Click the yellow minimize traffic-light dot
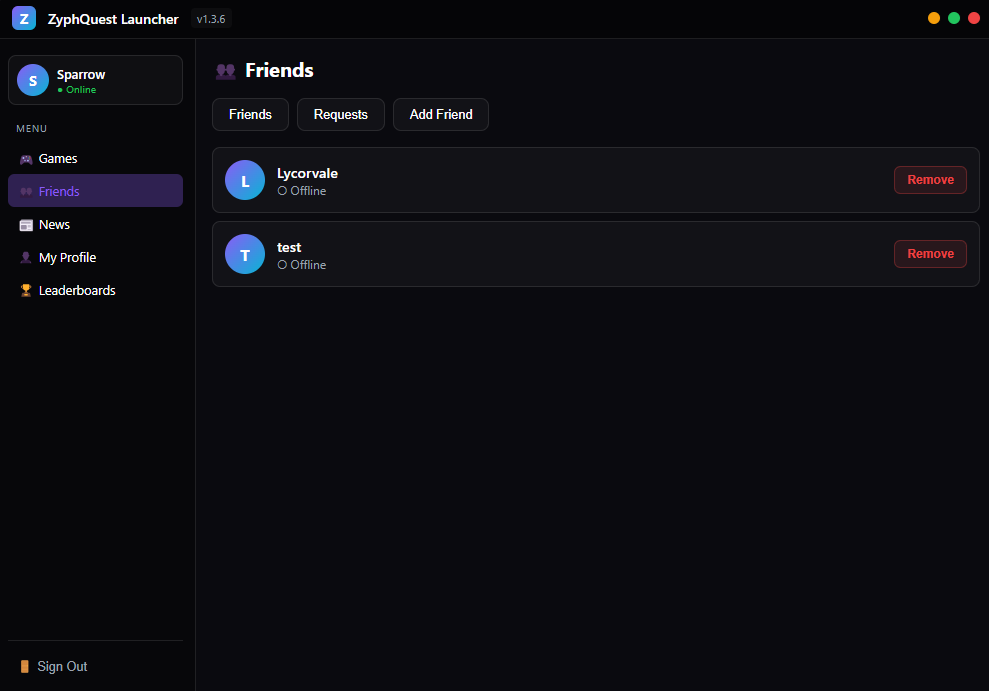The height and width of the screenshot is (691, 989). tap(933, 17)
